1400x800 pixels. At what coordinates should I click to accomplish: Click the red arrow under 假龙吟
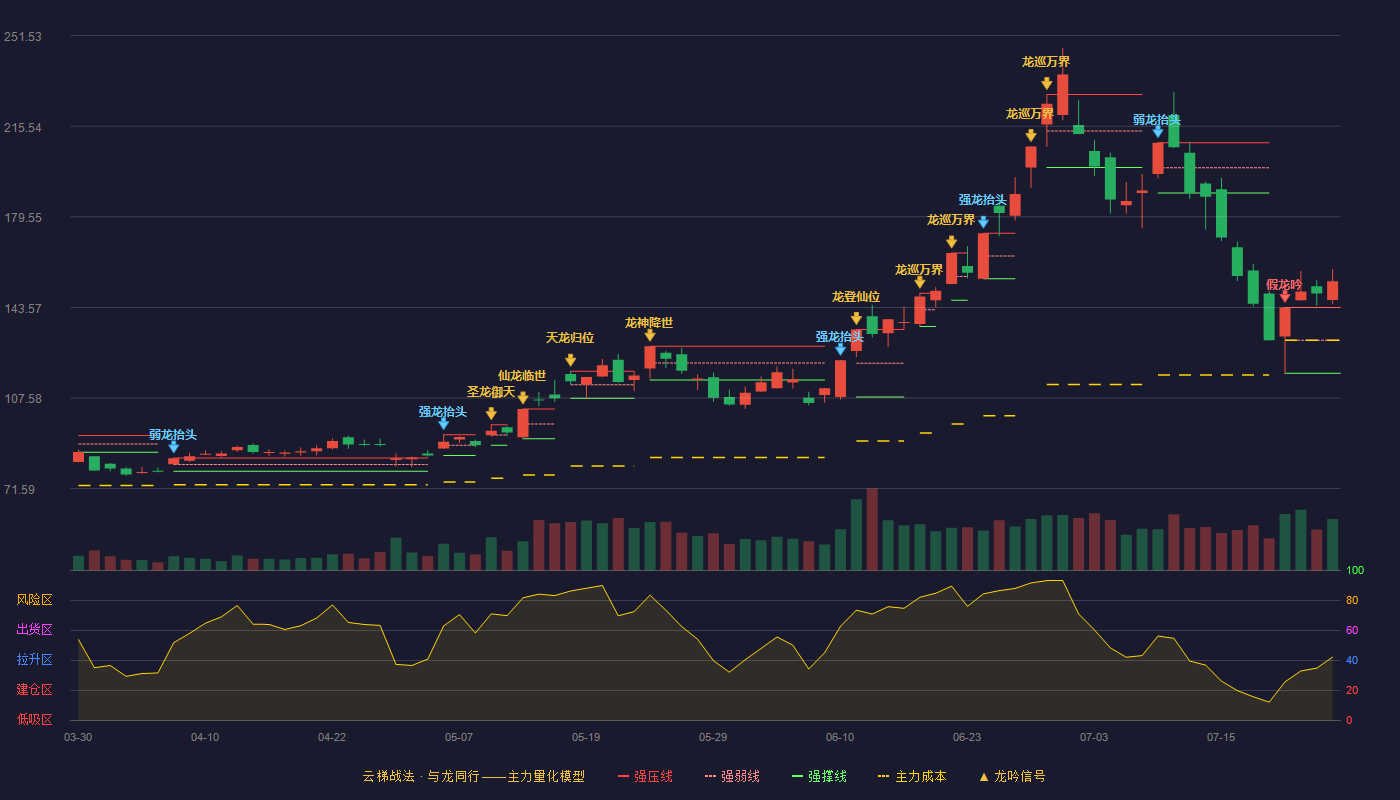point(1285,296)
